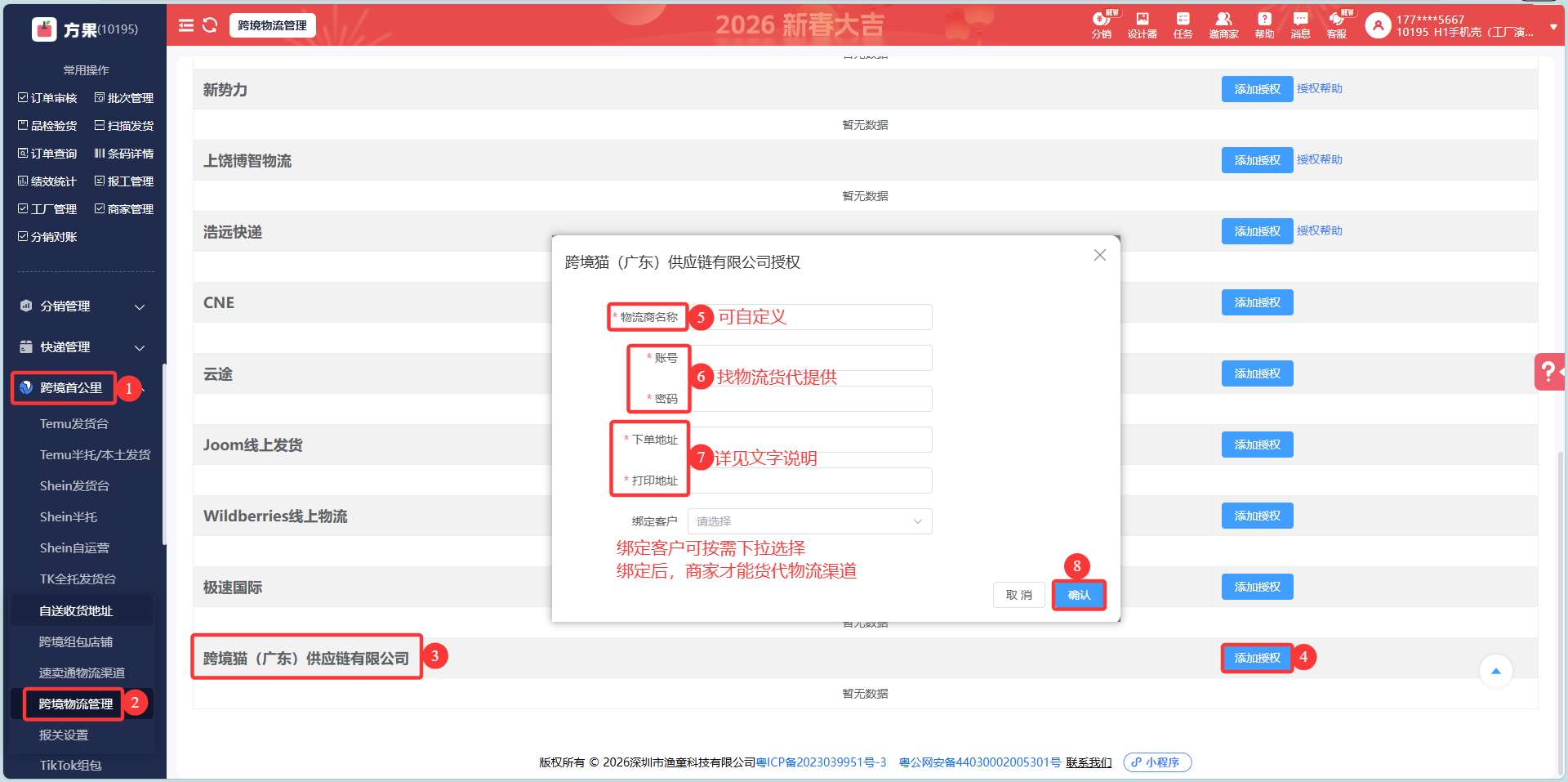Screen dimensions: 1568x782
Task: Click 添加授权 for 新势力
Action: point(1258,89)
